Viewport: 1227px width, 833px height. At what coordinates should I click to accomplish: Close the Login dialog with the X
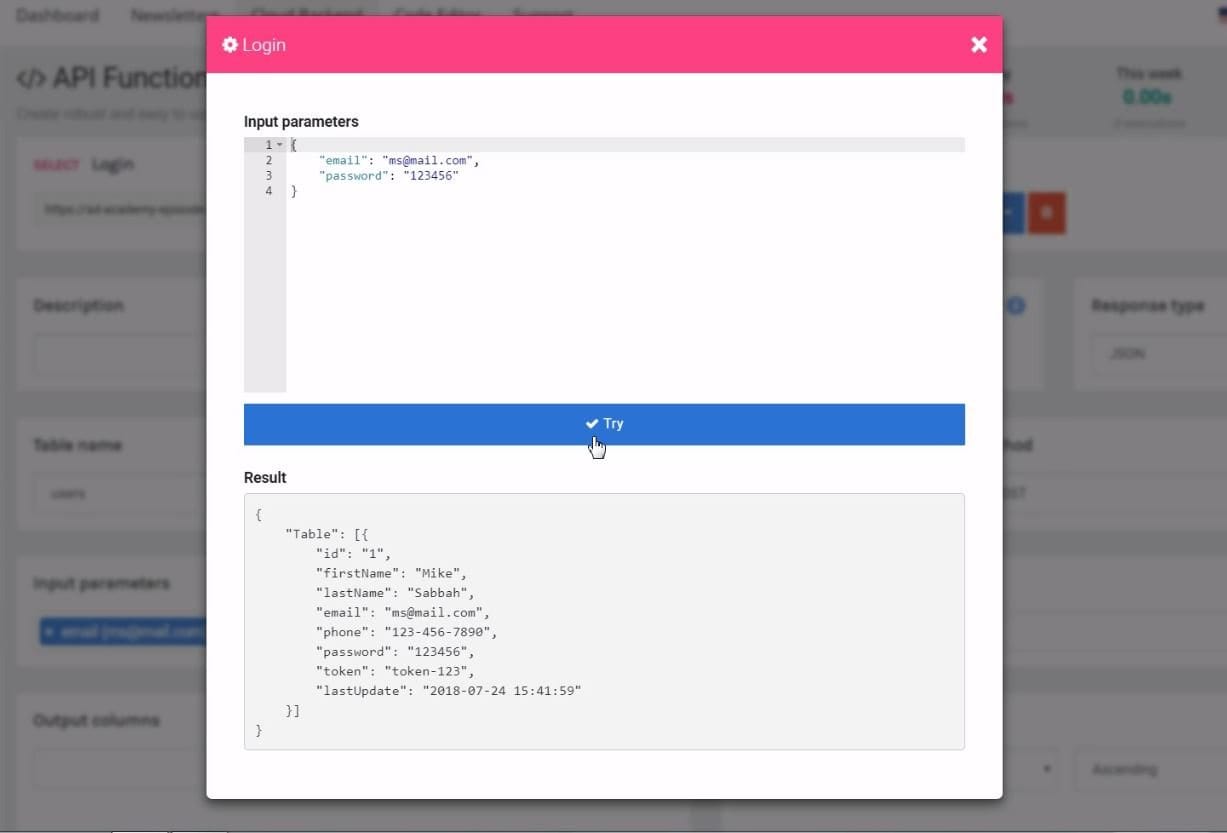point(978,45)
